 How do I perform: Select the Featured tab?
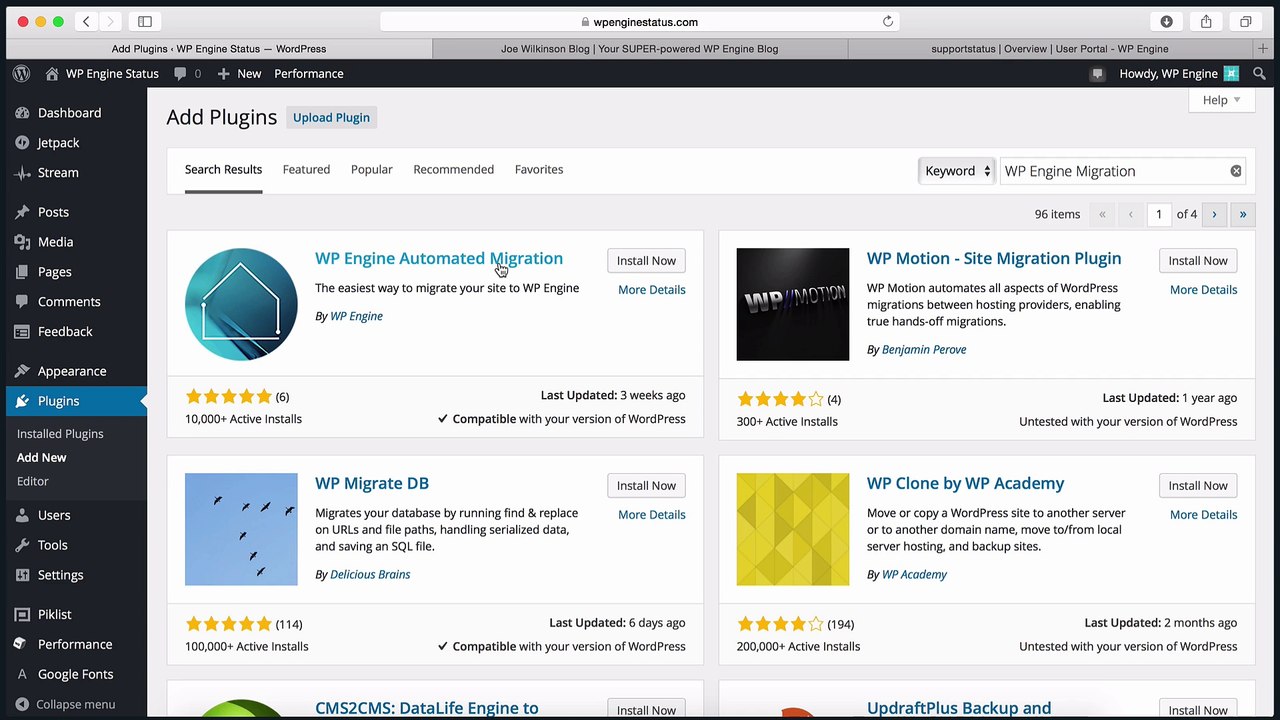[x=306, y=170]
